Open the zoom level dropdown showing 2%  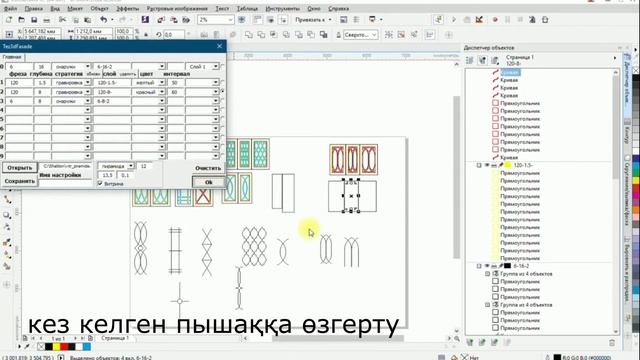tap(231, 20)
